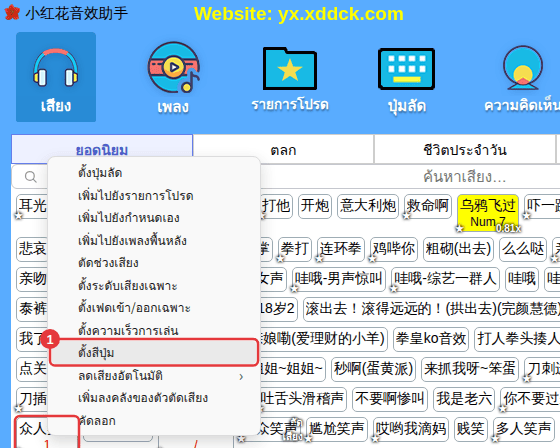Open the เสียง headphones section
Viewport: 560px width, 448px height.
tap(56, 77)
